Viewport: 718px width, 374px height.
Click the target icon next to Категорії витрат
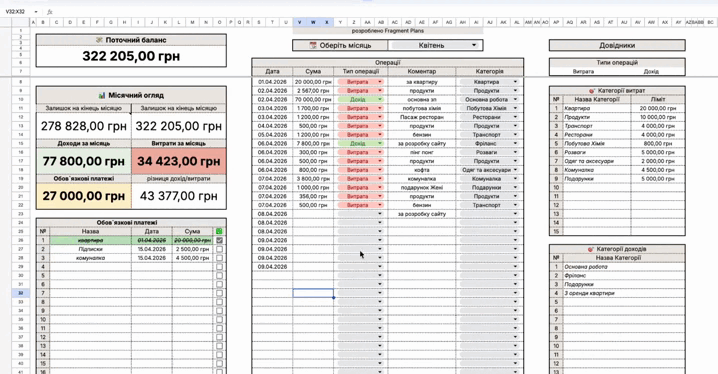pos(592,91)
